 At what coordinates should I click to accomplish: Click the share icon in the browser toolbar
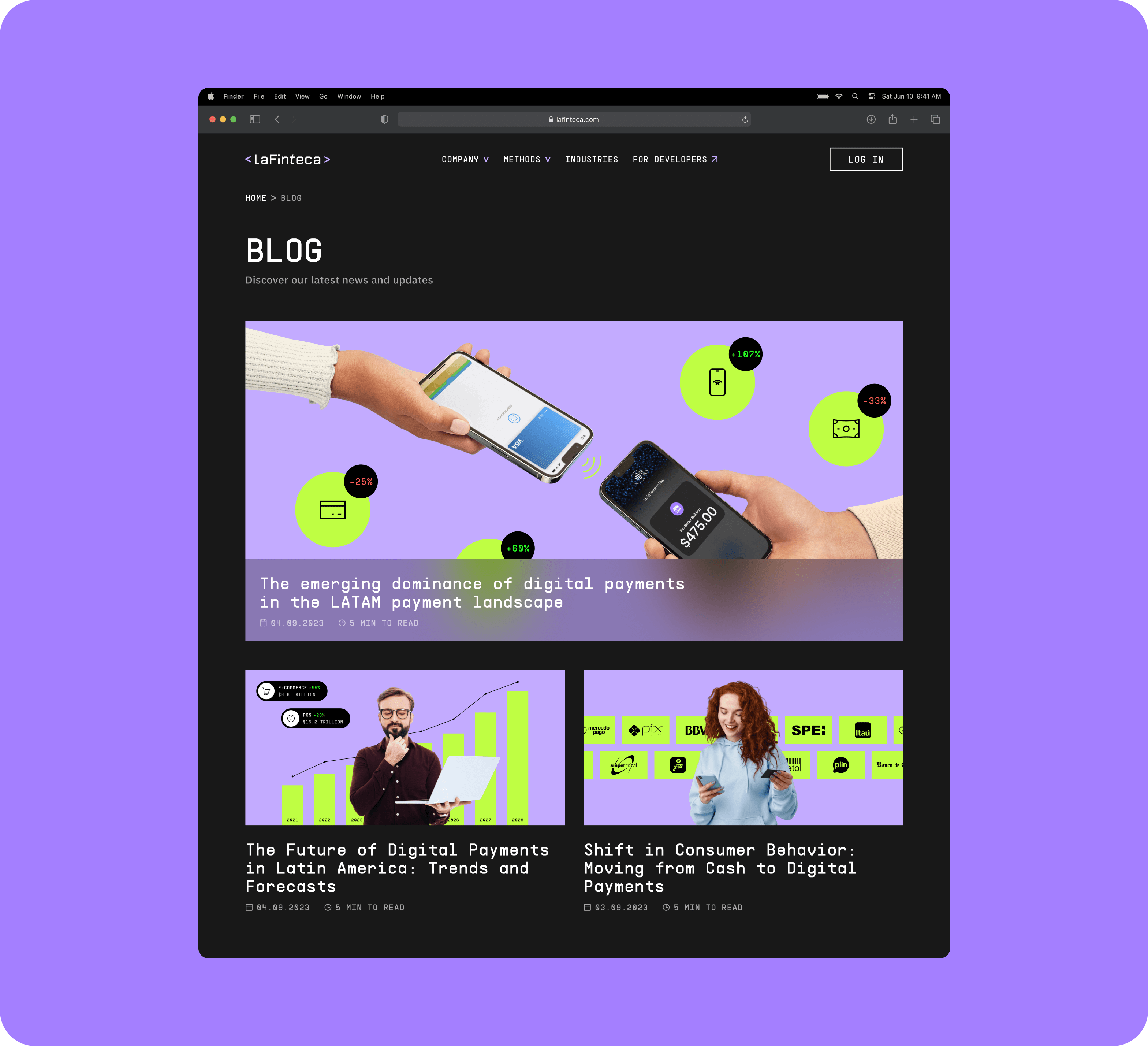[893, 119]
